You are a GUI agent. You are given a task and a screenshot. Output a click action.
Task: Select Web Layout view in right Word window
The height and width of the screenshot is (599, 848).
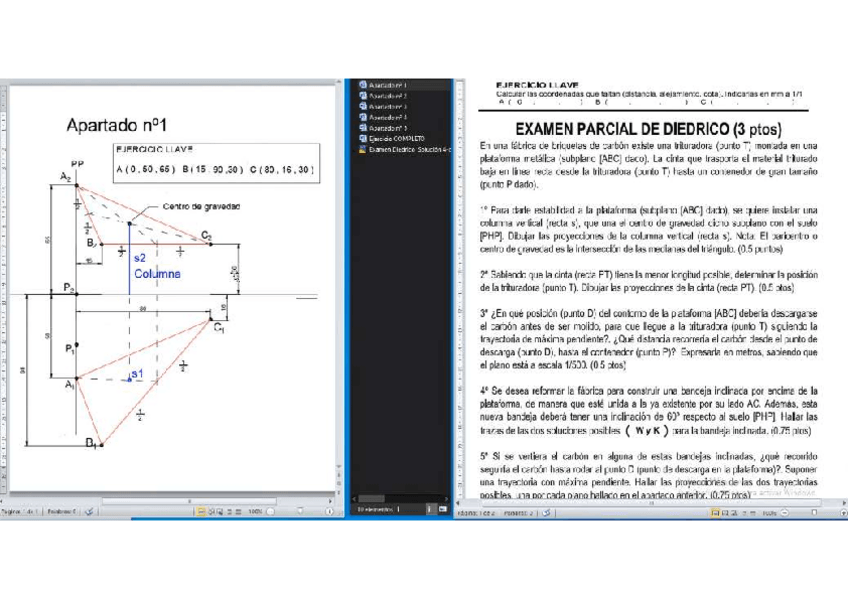[734, 513]
